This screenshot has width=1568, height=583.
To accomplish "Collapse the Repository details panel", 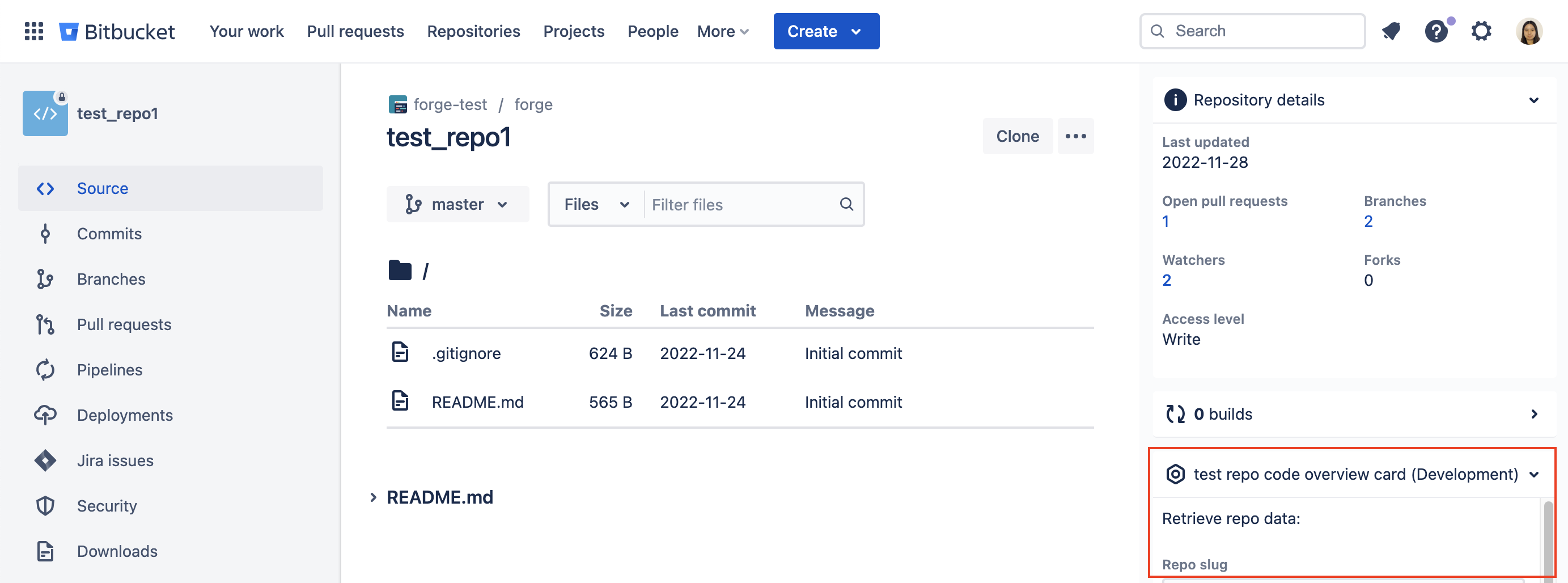I will (1533, 100).
